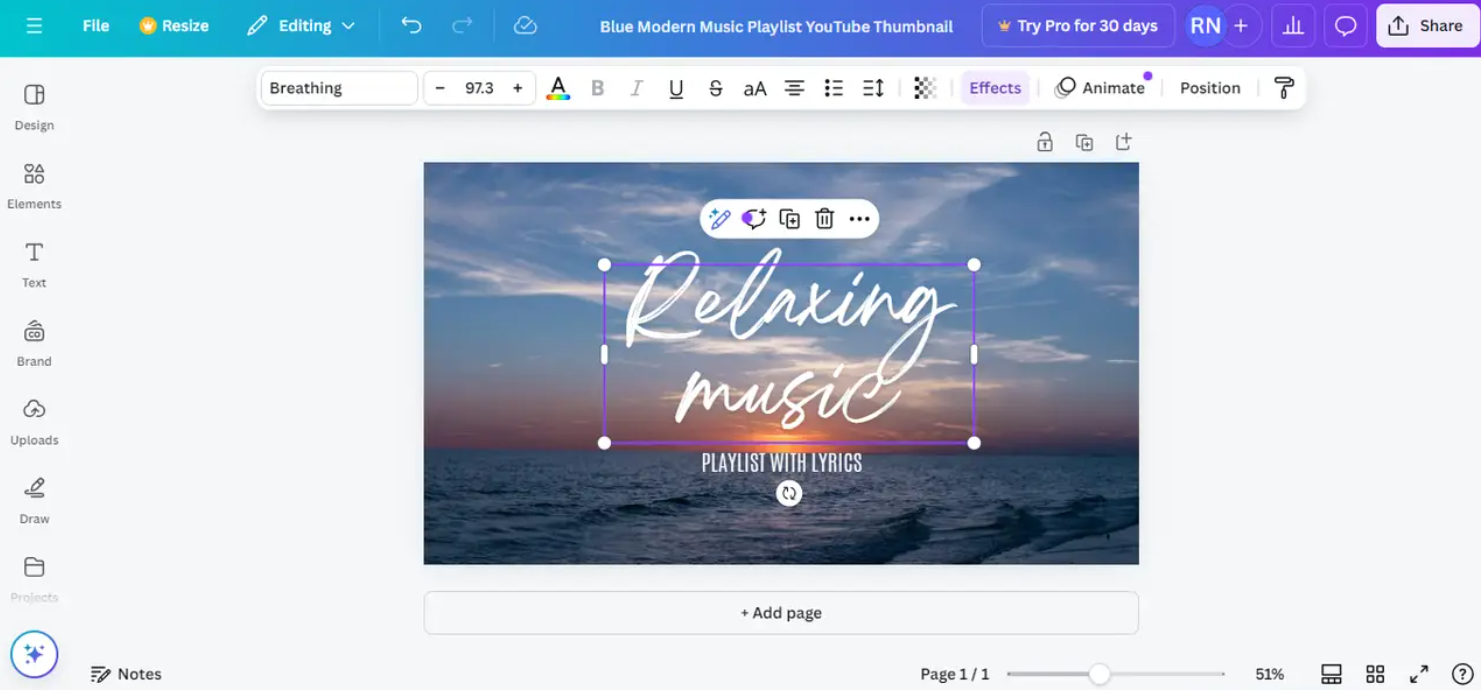This screenshot has height=690, width=1481.
Task: Click the rotate handle below text
Action: (x=789, y=493)
